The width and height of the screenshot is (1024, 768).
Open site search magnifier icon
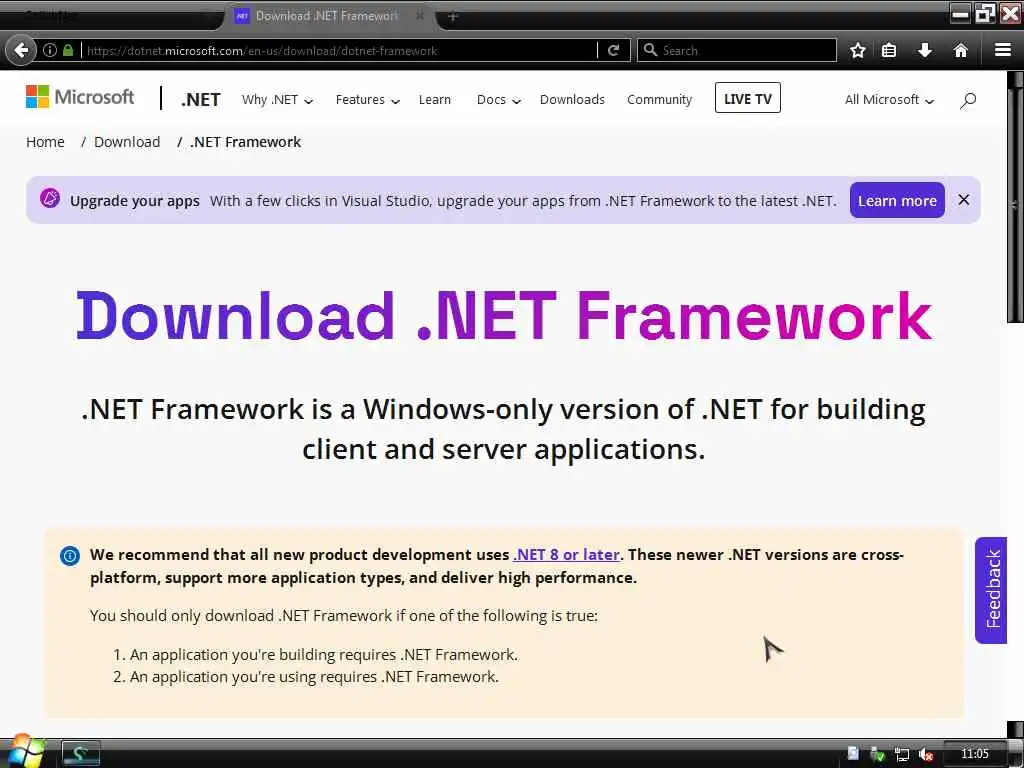[x=968, y=100]
